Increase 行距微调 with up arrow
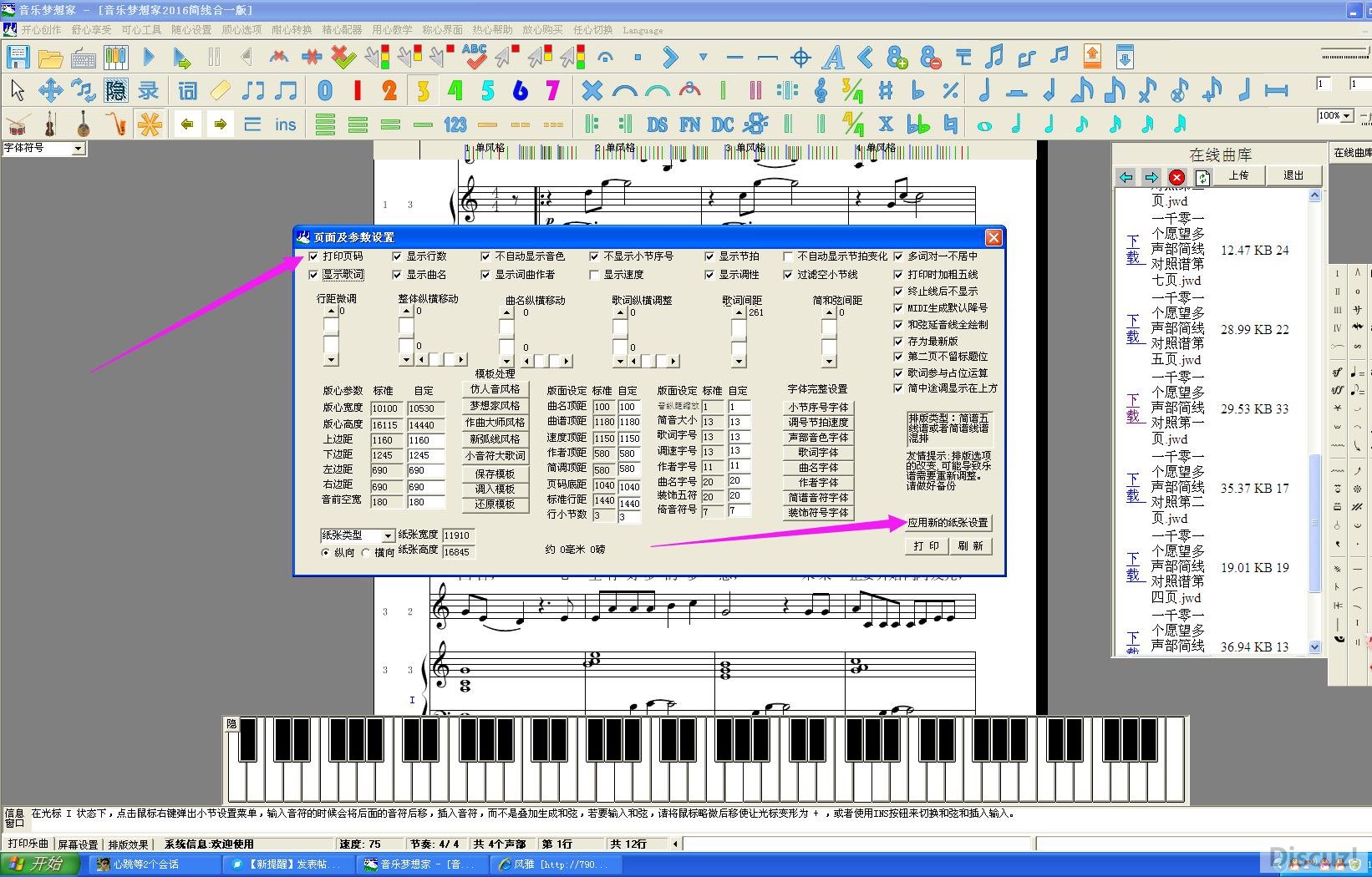 331,312
